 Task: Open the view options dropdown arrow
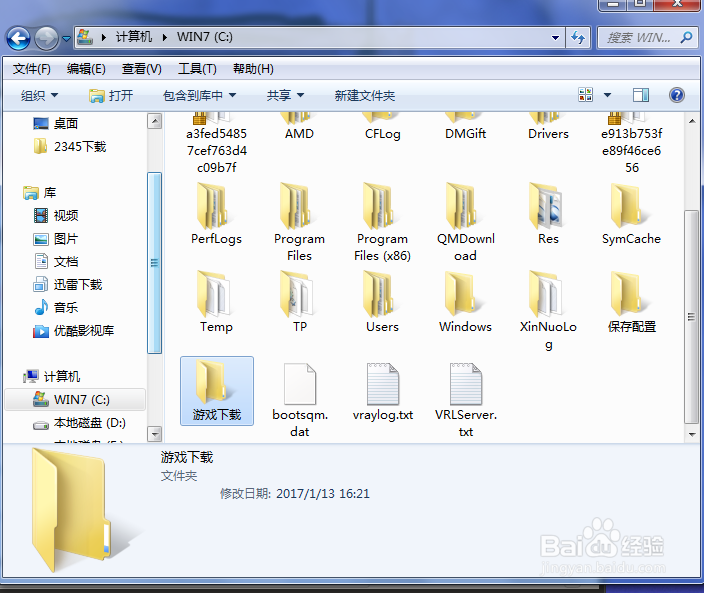tap(607, 95)
